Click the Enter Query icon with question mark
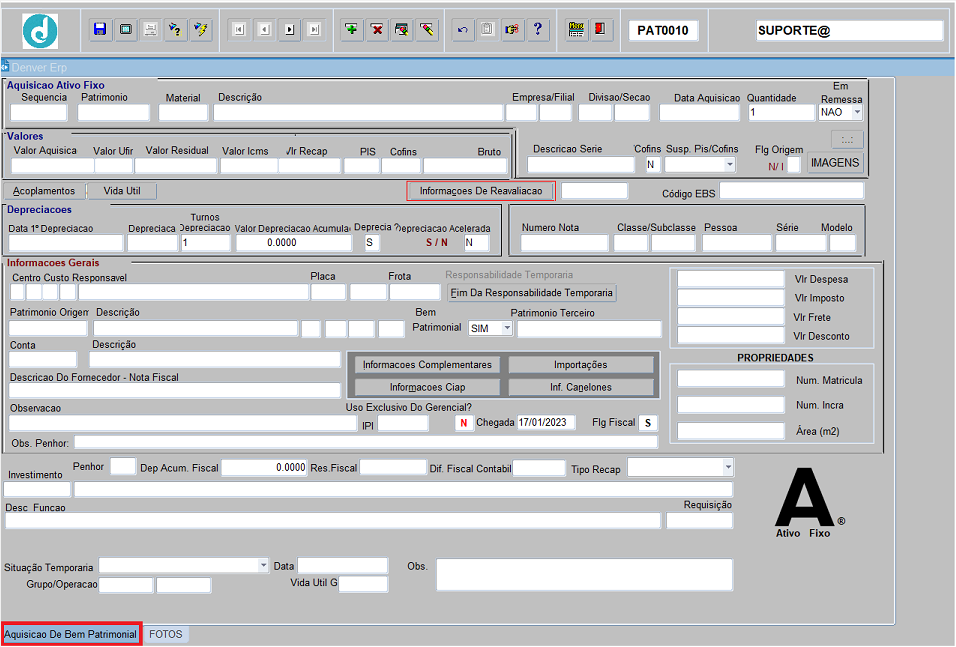Image resolution: width=956 pixels, height=647 pixels. tap(176, 29)
